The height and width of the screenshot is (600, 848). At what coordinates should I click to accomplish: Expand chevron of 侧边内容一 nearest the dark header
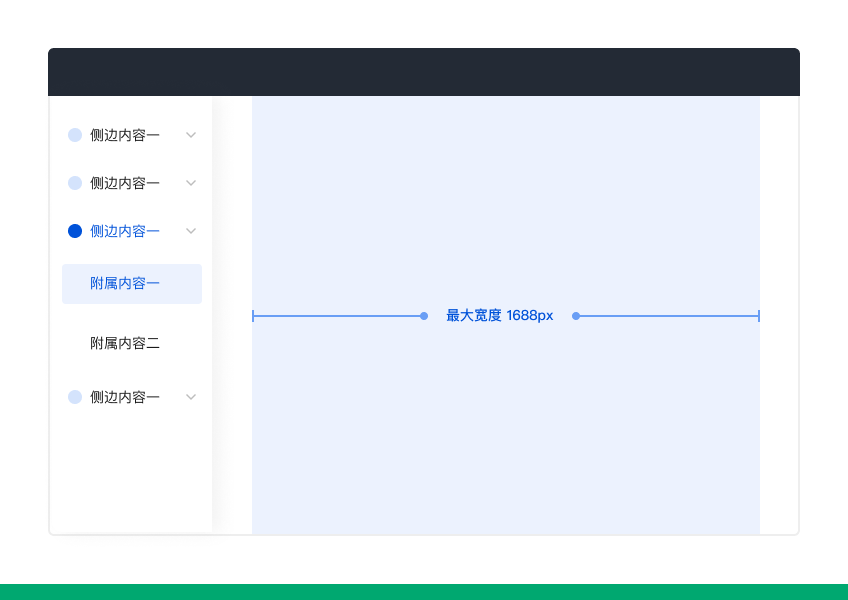191,135
